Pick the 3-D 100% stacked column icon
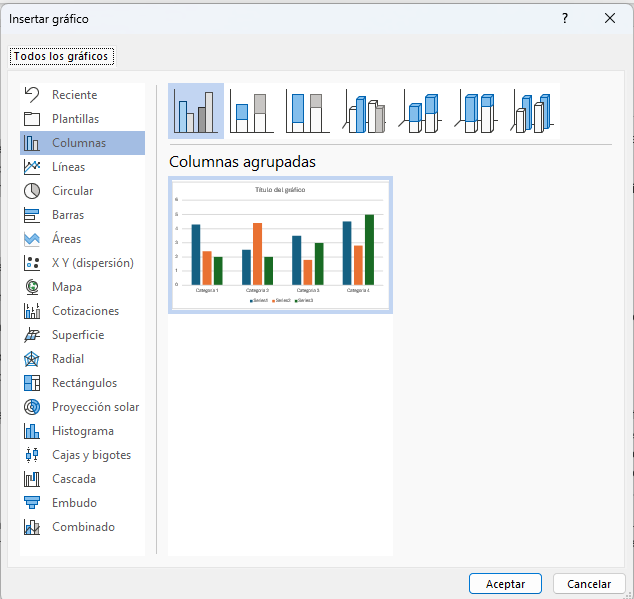 tap(476, 111)
